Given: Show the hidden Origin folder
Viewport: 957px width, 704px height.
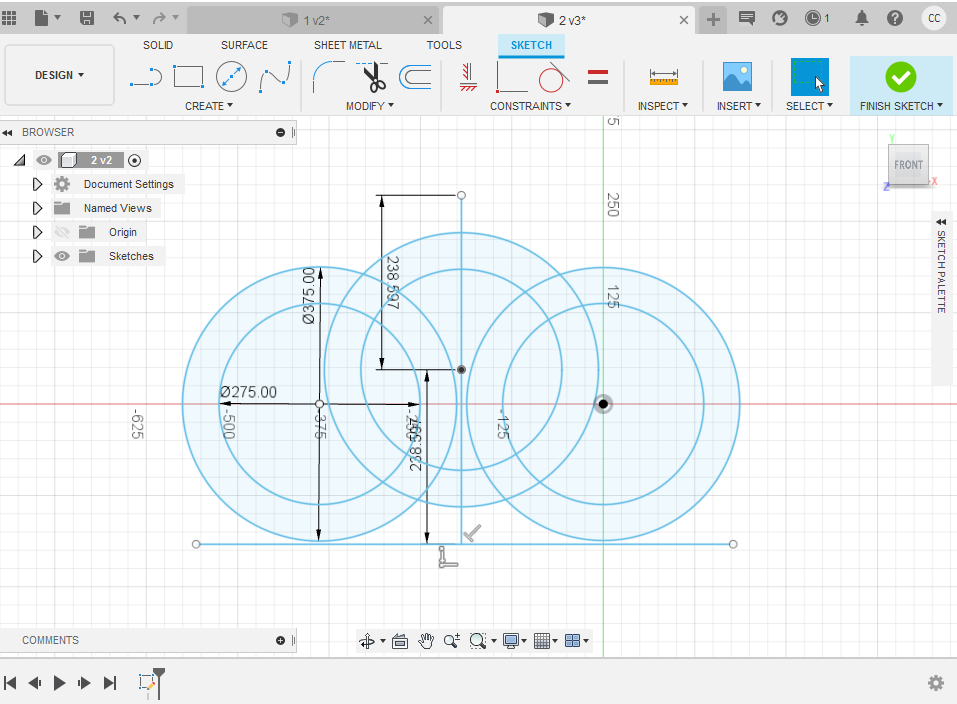Looking at the screenshot, I should pyautogui.click(x=62, y=232).
